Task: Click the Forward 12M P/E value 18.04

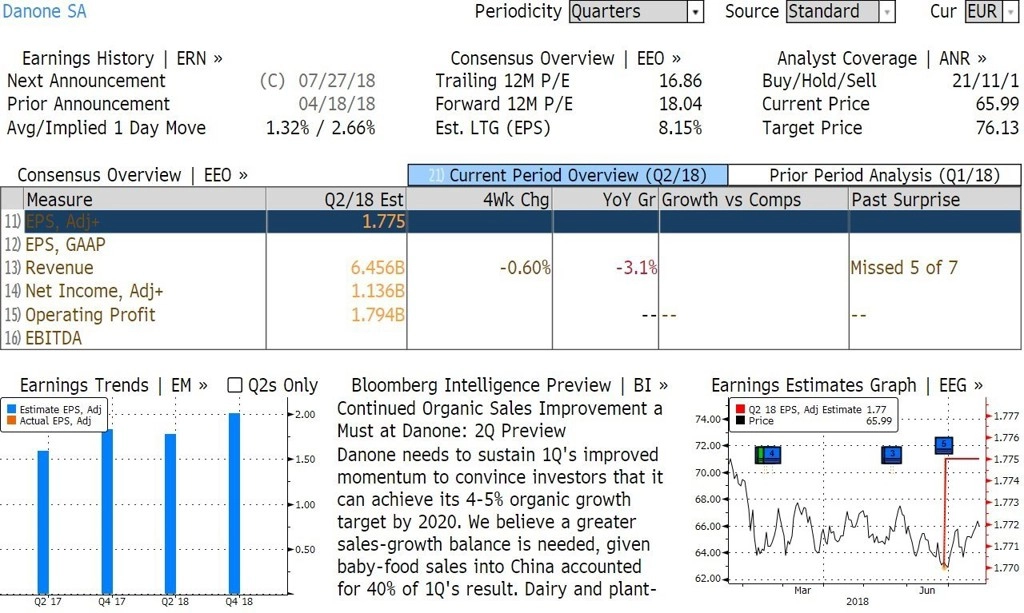Action: click(680, 104)
